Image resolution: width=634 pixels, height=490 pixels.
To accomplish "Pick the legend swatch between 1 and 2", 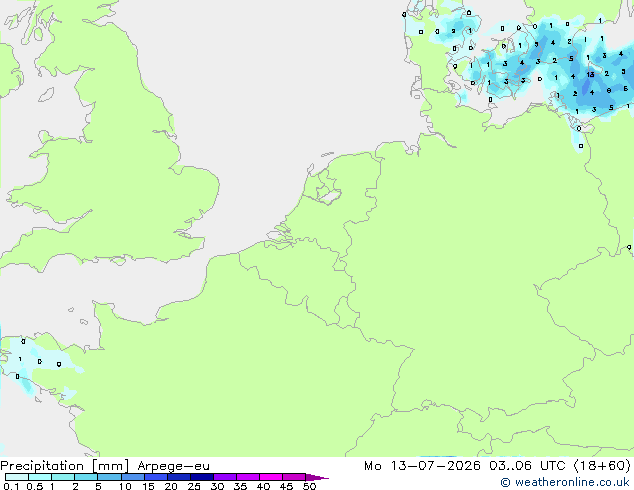I will 63,477.
